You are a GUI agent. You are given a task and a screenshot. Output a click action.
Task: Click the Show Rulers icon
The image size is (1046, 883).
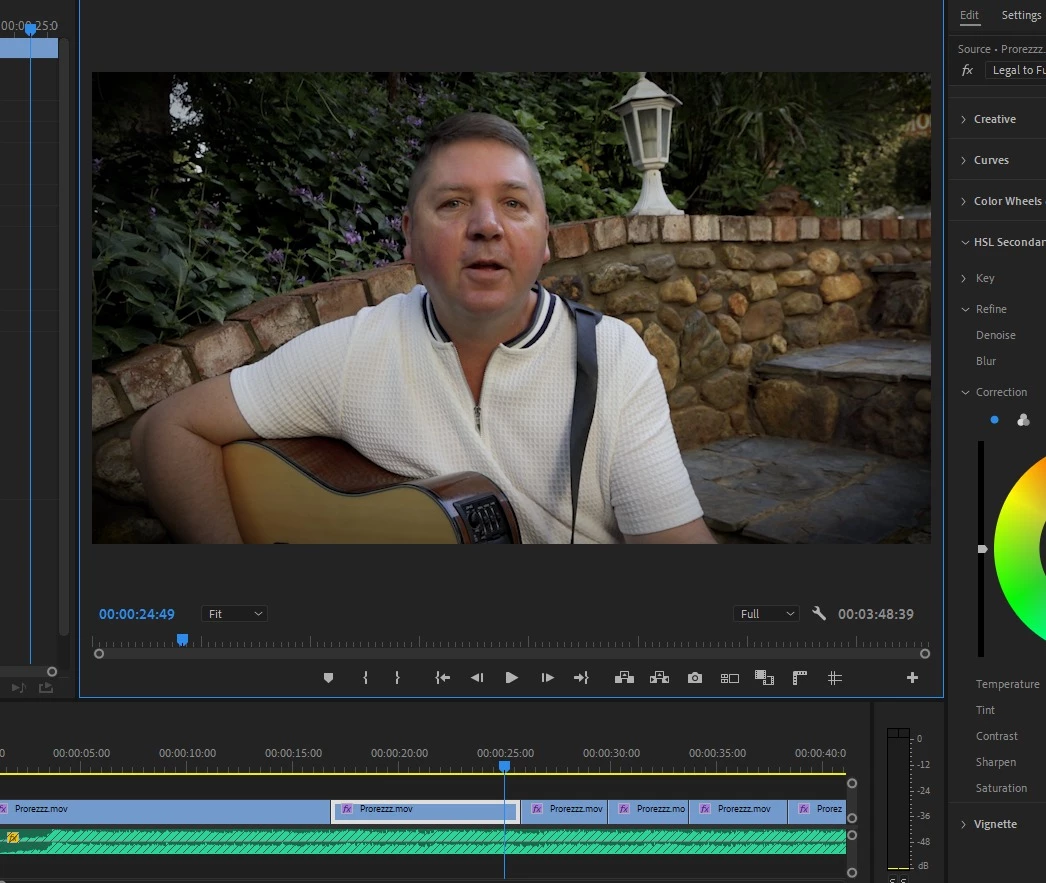pyautogui.click(x=799, y=678)
